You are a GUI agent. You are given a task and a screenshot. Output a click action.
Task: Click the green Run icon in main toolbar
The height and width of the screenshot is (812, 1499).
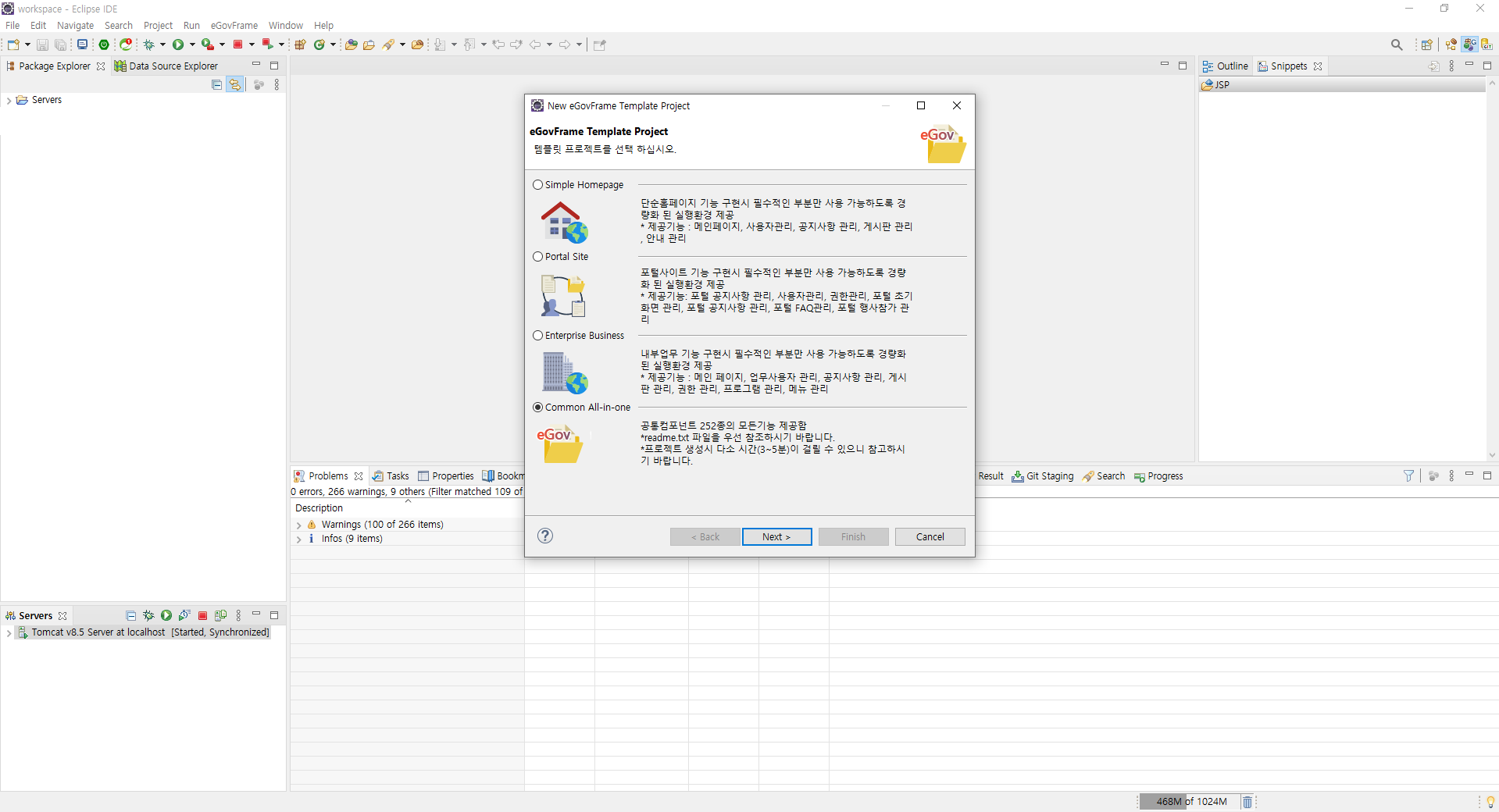178,45
